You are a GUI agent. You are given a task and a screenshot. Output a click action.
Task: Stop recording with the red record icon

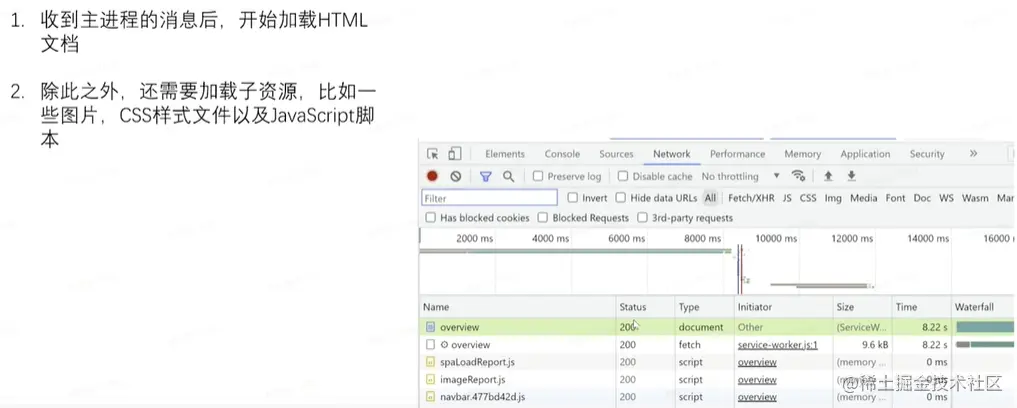(433, 176)
